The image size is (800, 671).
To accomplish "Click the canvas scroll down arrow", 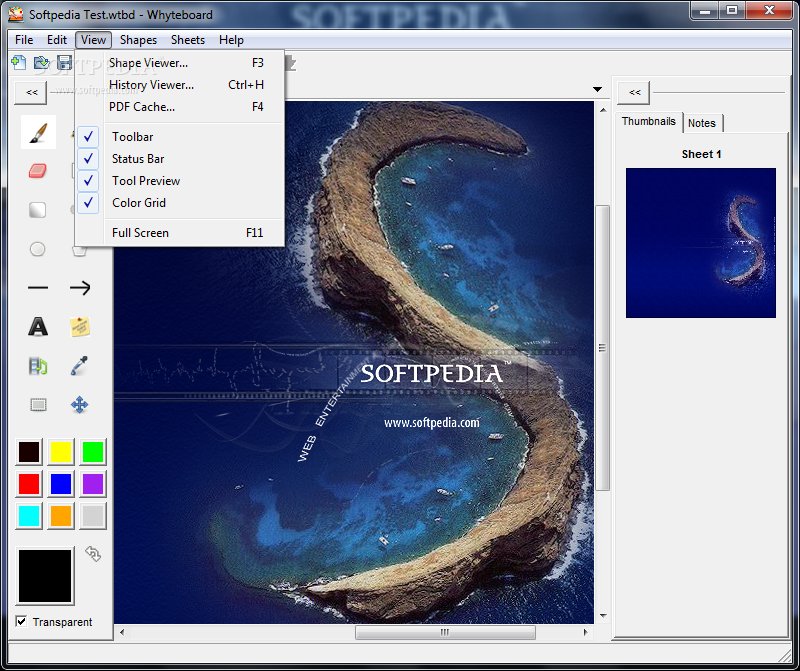I will (x=603, y=616).
